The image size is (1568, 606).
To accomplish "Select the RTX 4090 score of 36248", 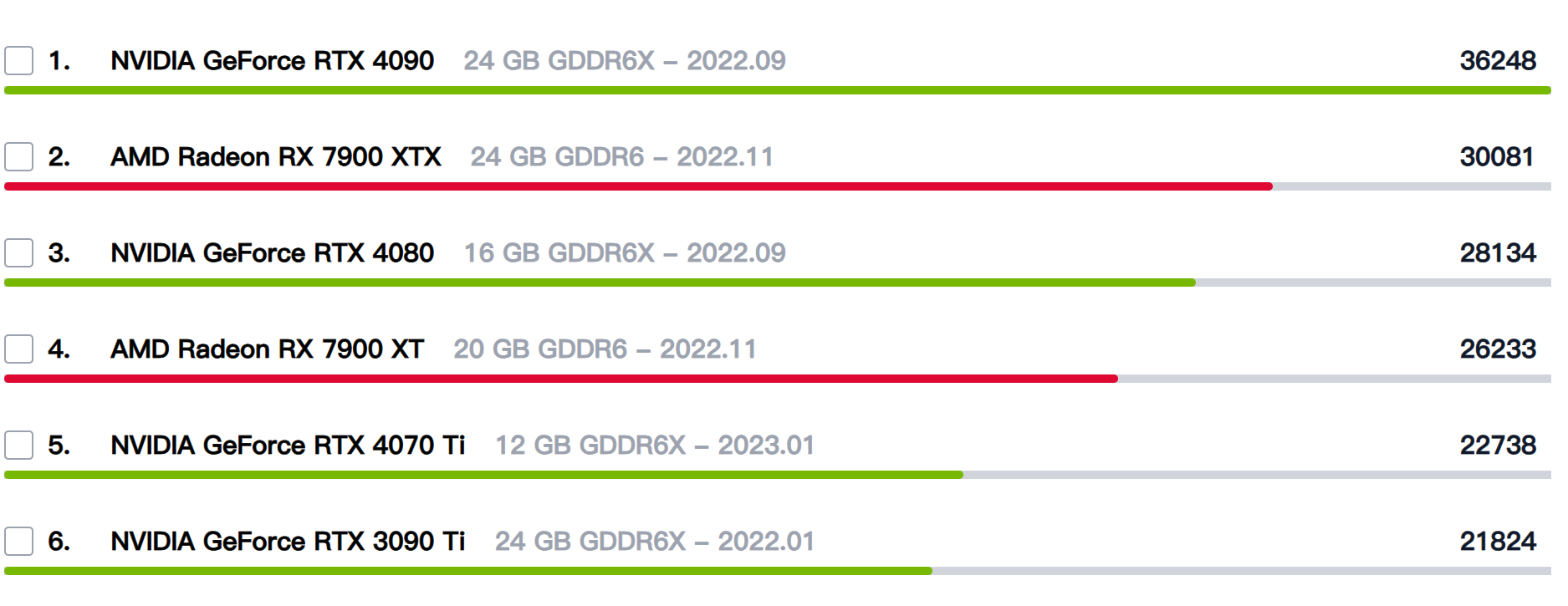I will tap(1498, 60).
